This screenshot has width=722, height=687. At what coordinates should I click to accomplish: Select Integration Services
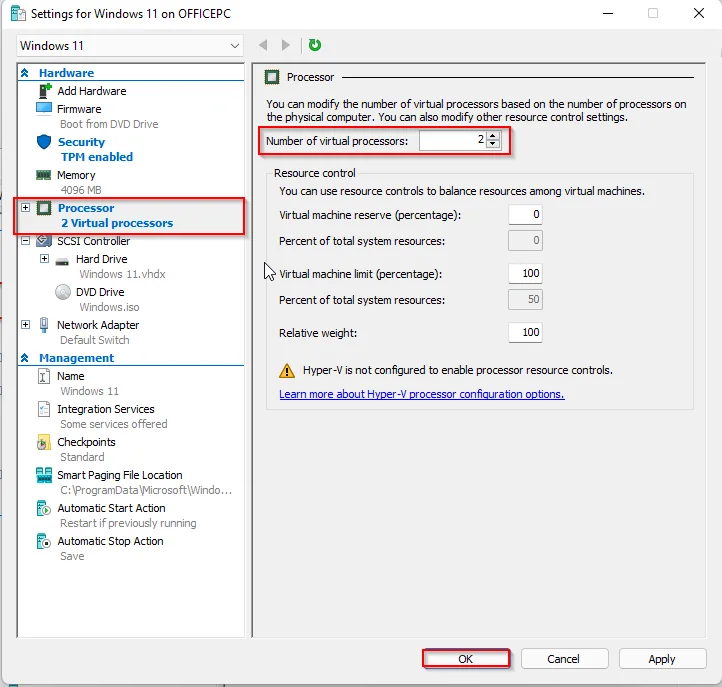click(x=106, y=409)
